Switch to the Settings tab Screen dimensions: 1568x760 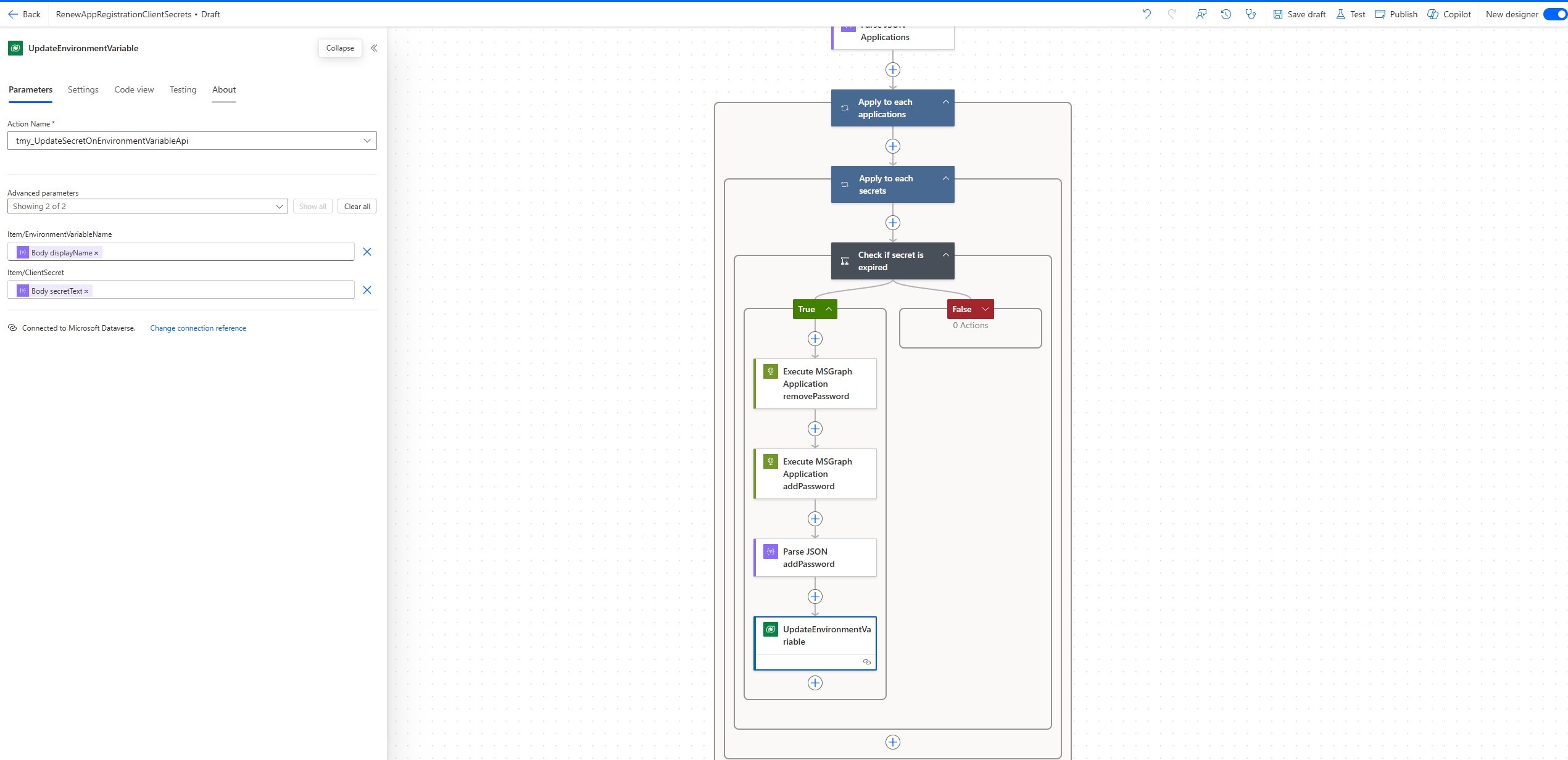click(x=83, y=90)
